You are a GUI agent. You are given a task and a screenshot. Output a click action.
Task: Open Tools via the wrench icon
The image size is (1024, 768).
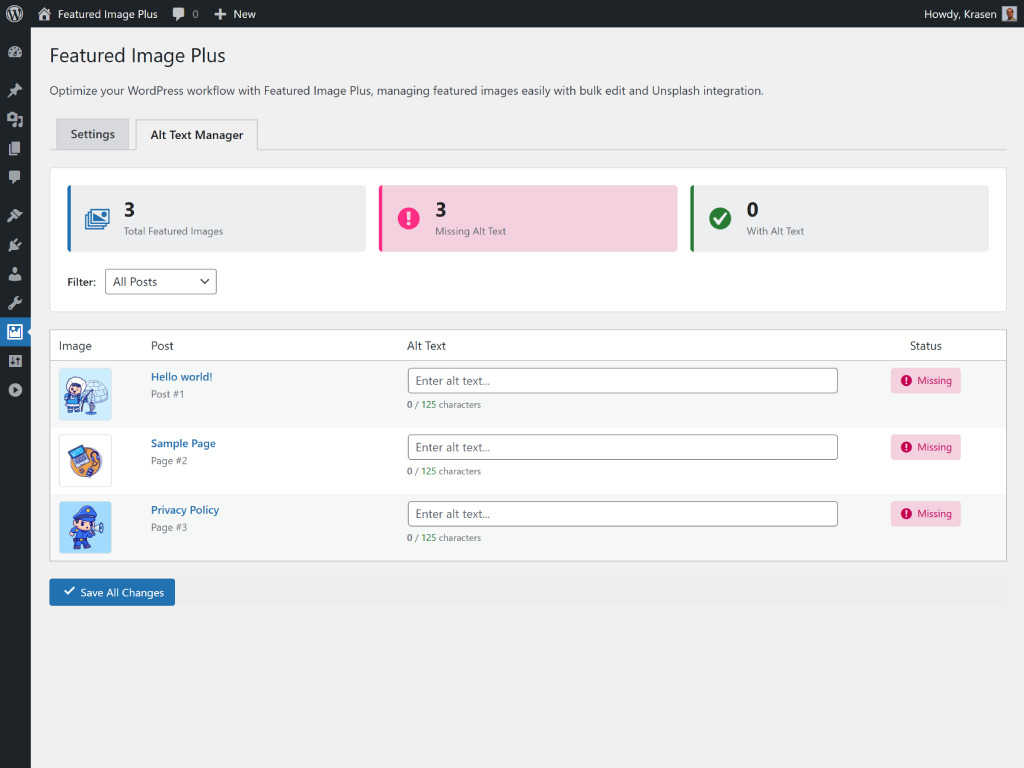click(x=15, y=303)
